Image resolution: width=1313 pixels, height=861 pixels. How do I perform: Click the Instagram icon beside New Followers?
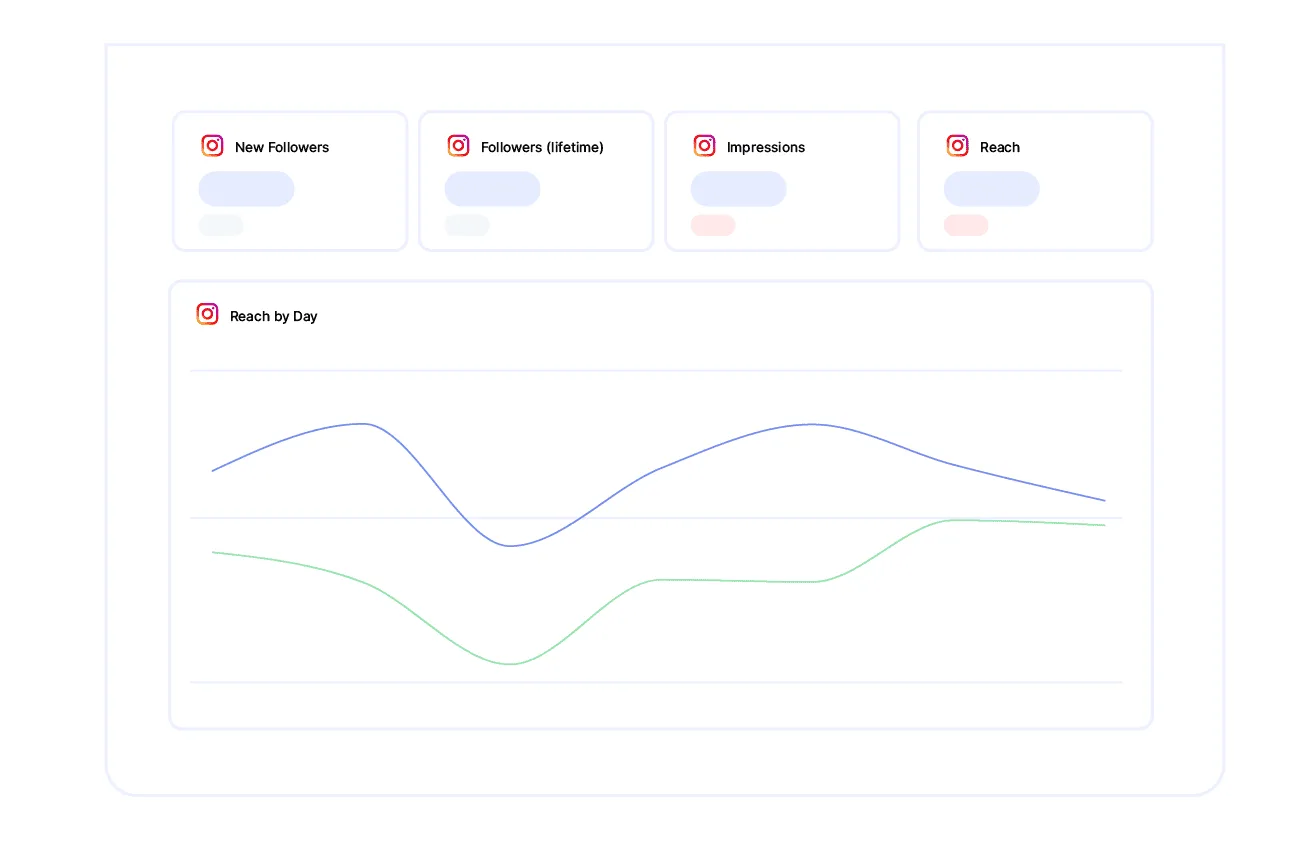[x=212, y=146]
